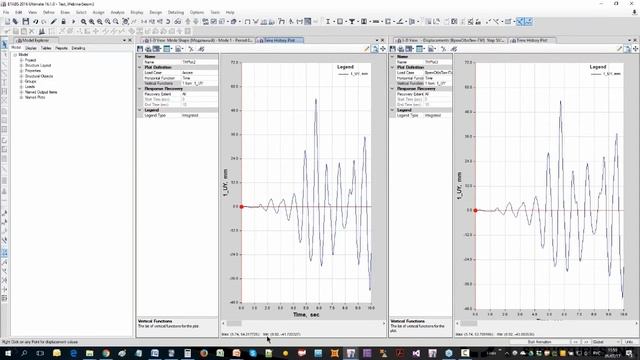Viewport: 640px width, 360px height.
Task: Click the lock/unlock model padlock icon
Action: tap(63, 21)
